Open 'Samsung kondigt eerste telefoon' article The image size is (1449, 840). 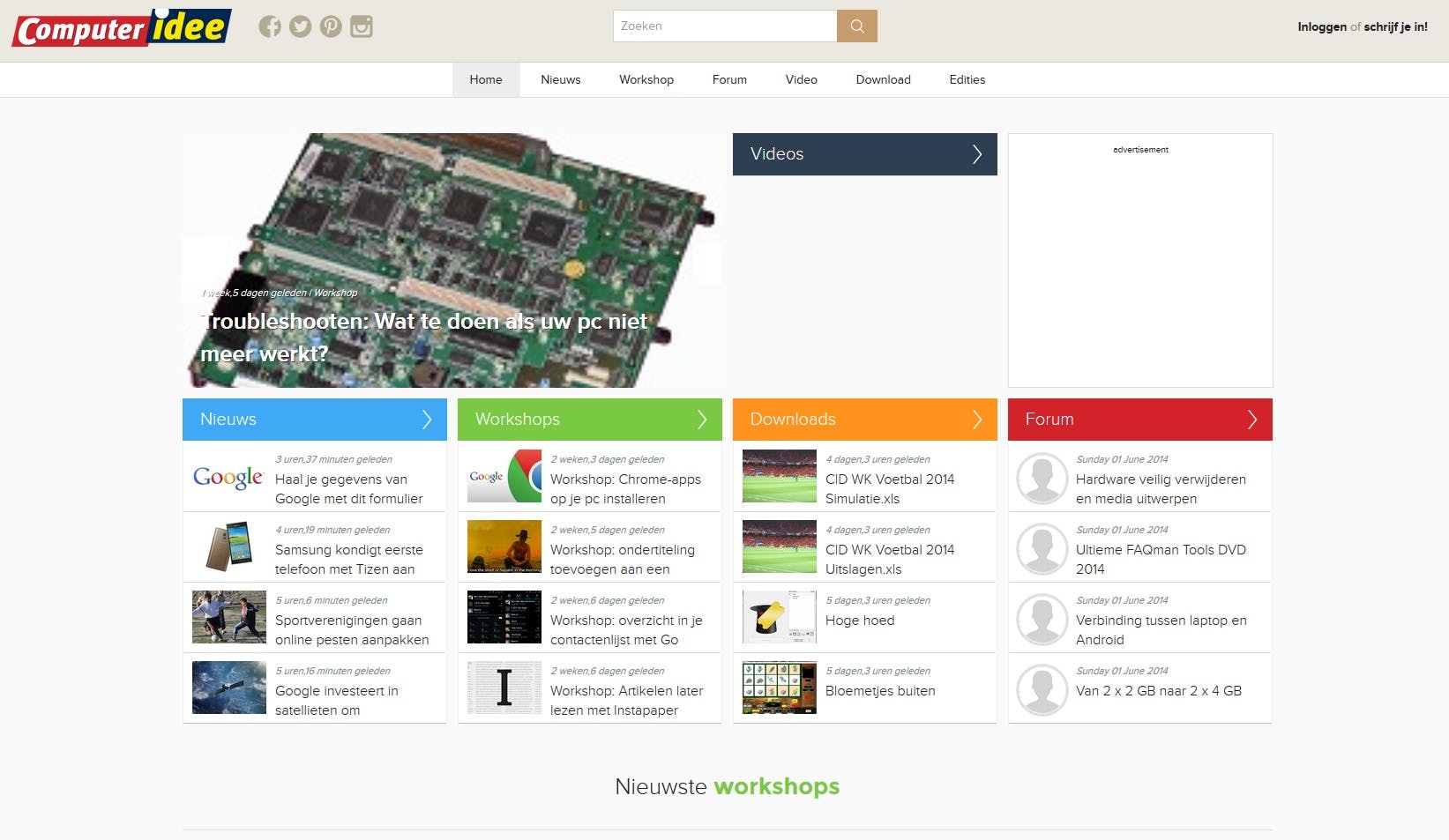349,560
